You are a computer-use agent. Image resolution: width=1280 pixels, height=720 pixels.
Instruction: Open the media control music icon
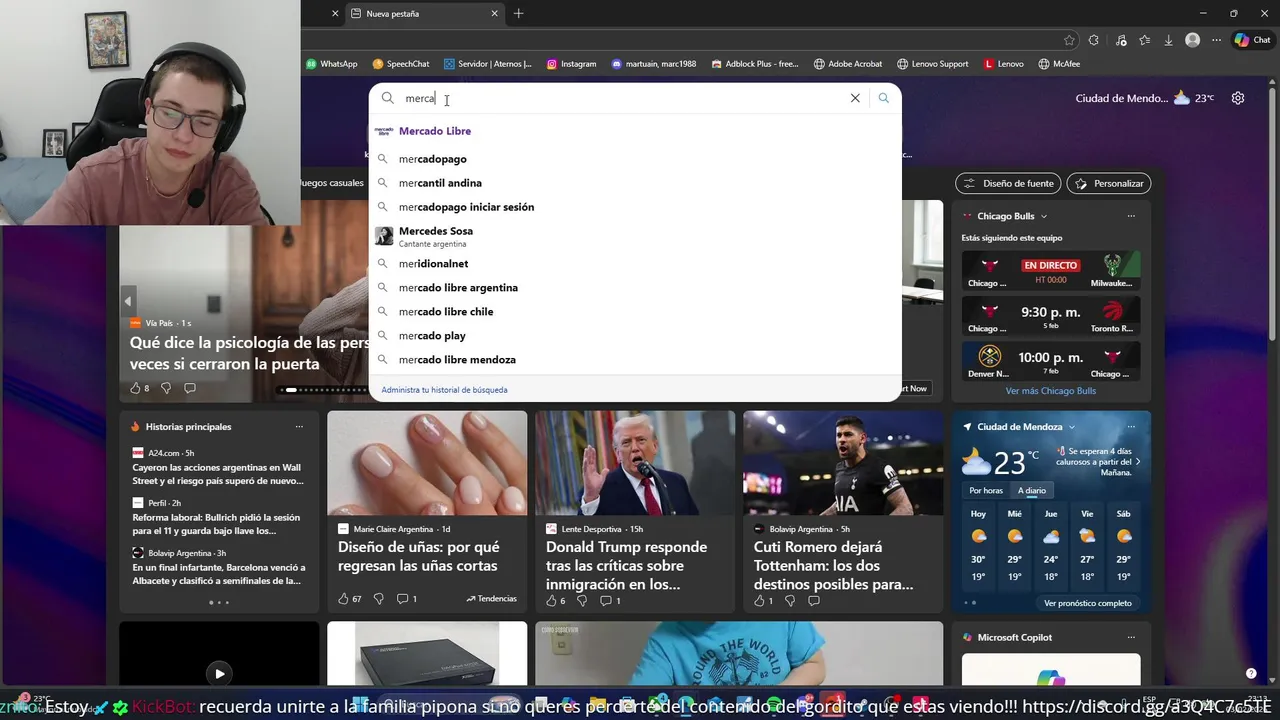point(1120,40)
